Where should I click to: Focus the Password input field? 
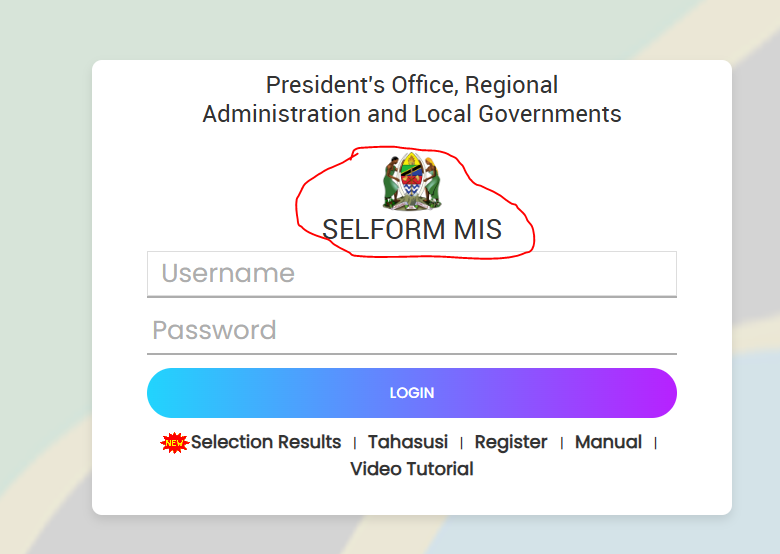412,331
